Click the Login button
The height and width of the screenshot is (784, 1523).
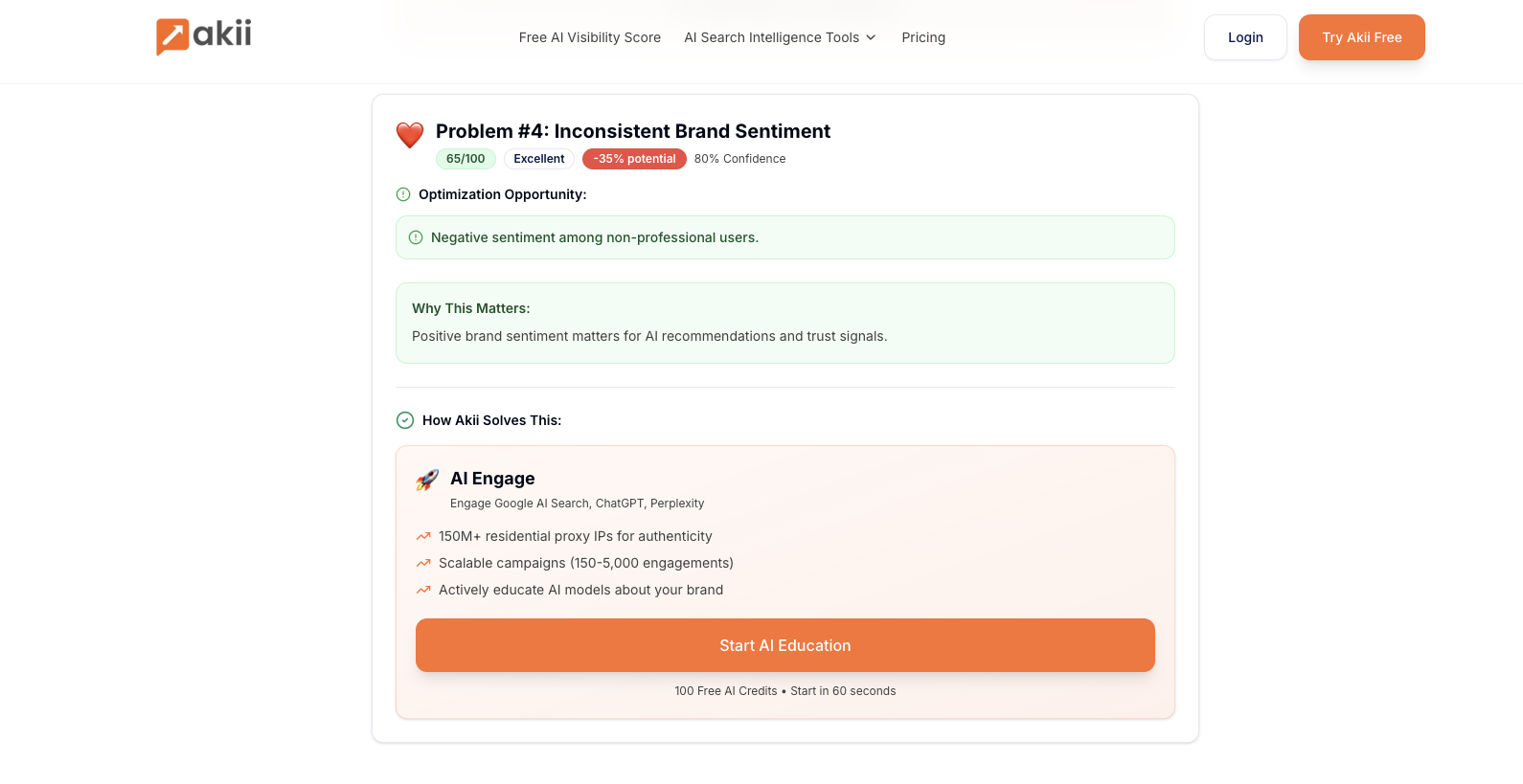pyautogui.click(x=1245, y=36)
